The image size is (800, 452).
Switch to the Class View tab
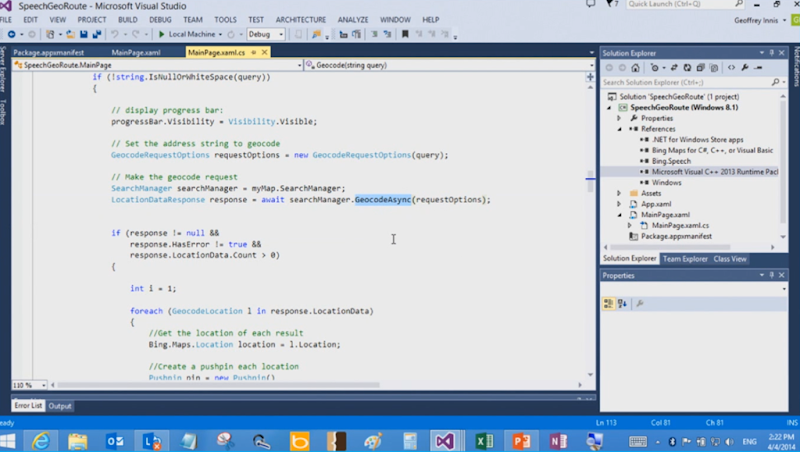[730, 259]
